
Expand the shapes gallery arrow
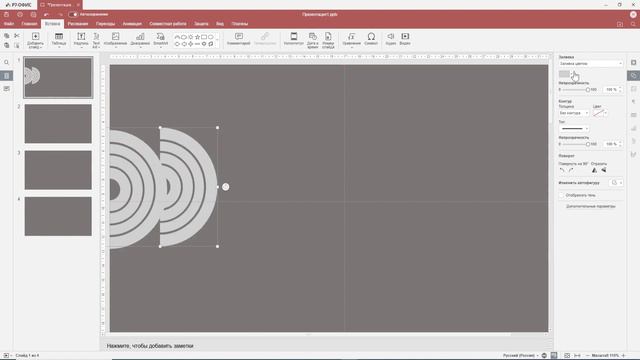pyautogui.click(x=217, y=40)
